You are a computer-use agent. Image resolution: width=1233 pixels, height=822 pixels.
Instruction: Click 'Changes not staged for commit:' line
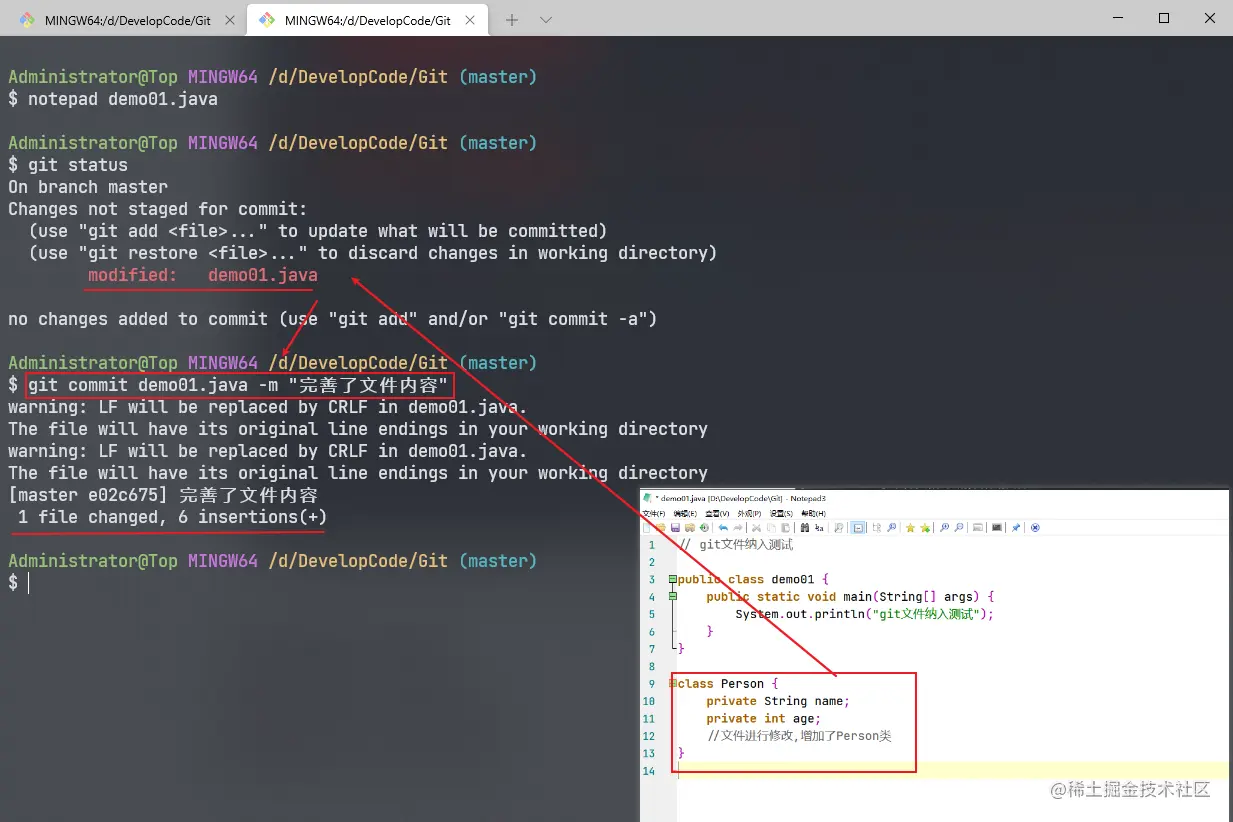(x=158, y=209)
